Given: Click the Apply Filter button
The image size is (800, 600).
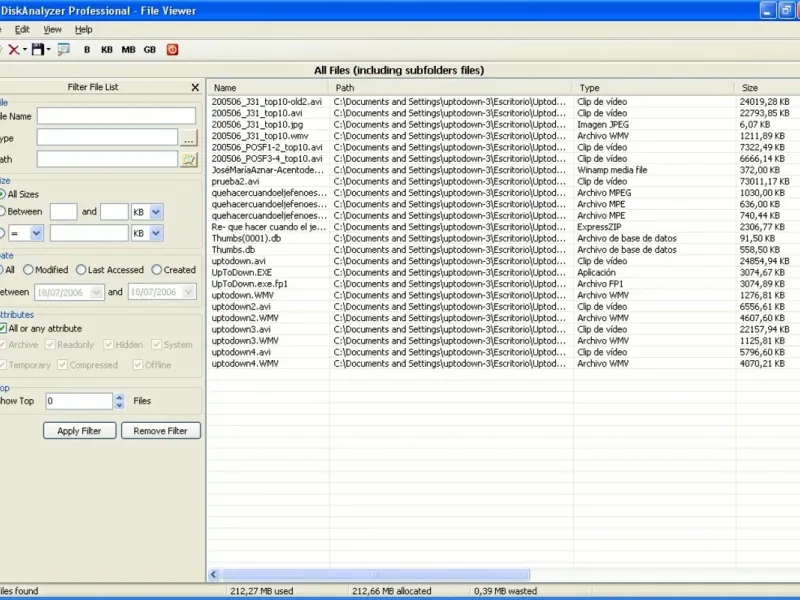Looking at the screenshot, I should tap(80, 431).
